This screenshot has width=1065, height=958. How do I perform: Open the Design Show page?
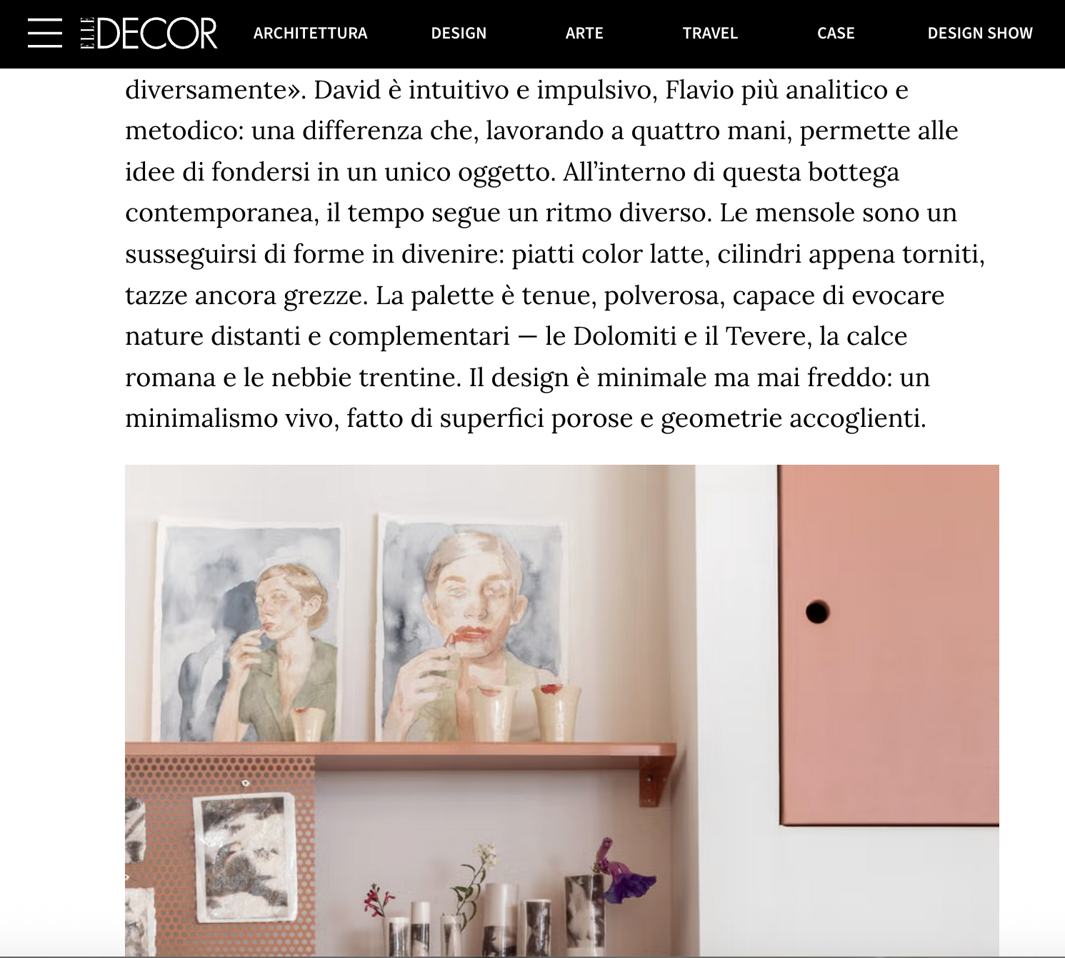980,33
